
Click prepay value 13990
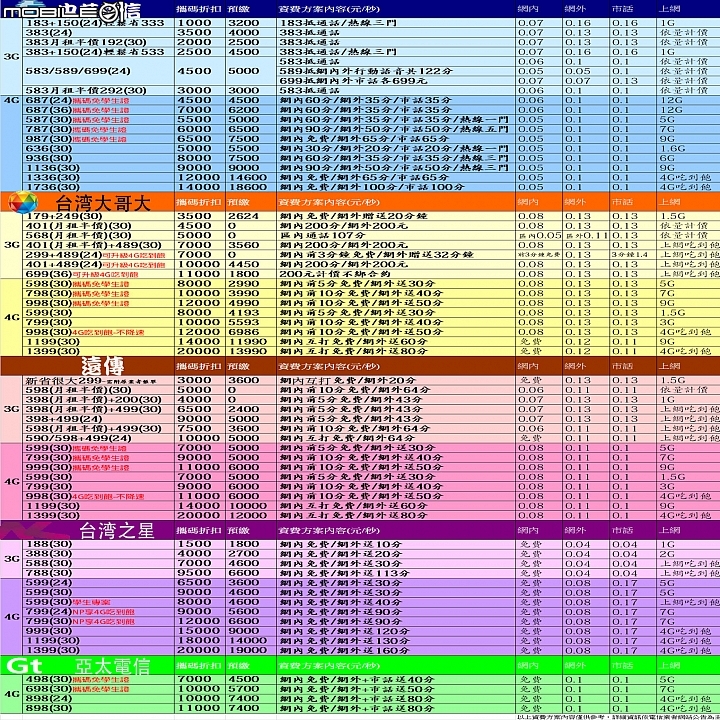(248, 351)
